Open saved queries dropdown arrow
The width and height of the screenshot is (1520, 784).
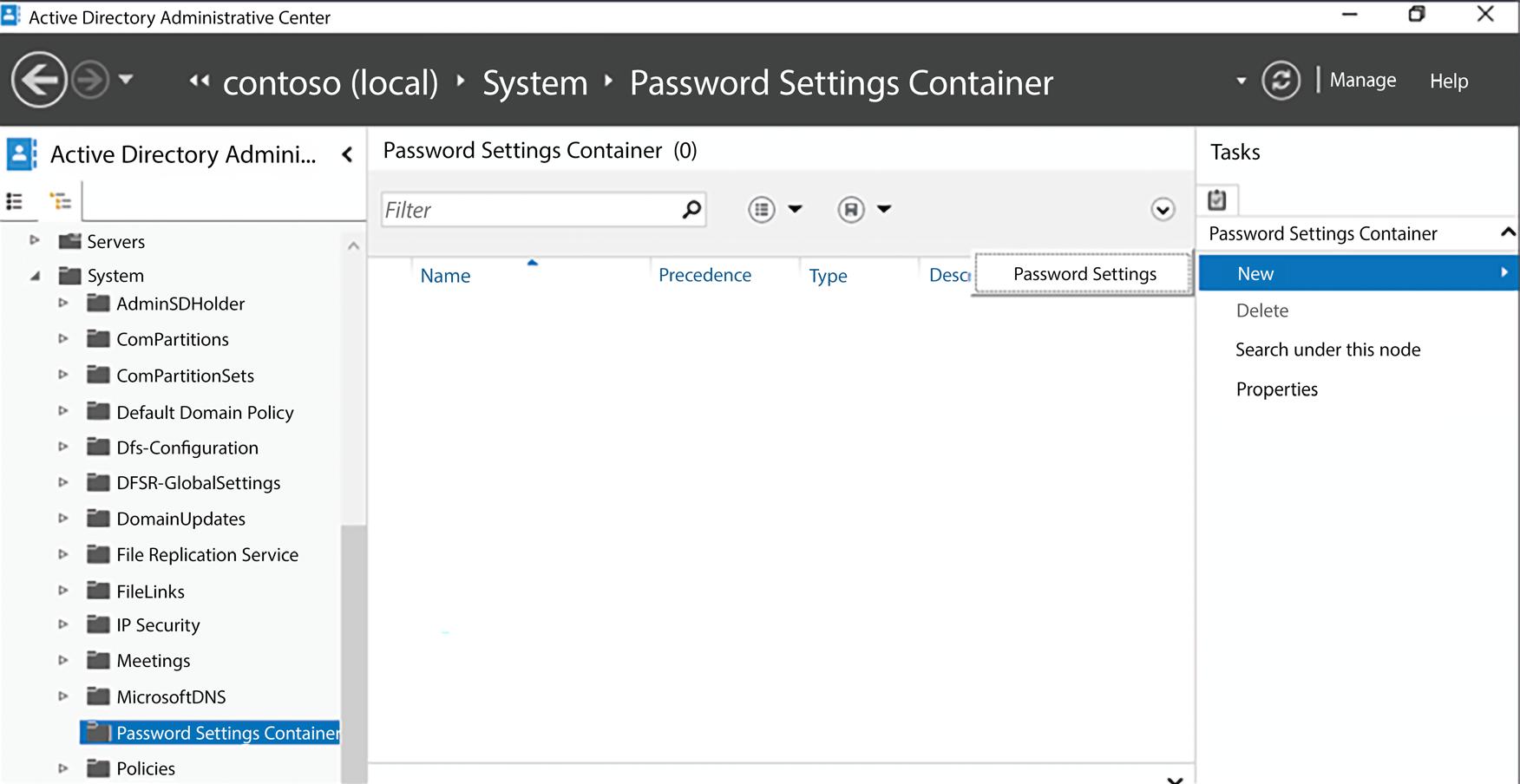coord(884,209)
